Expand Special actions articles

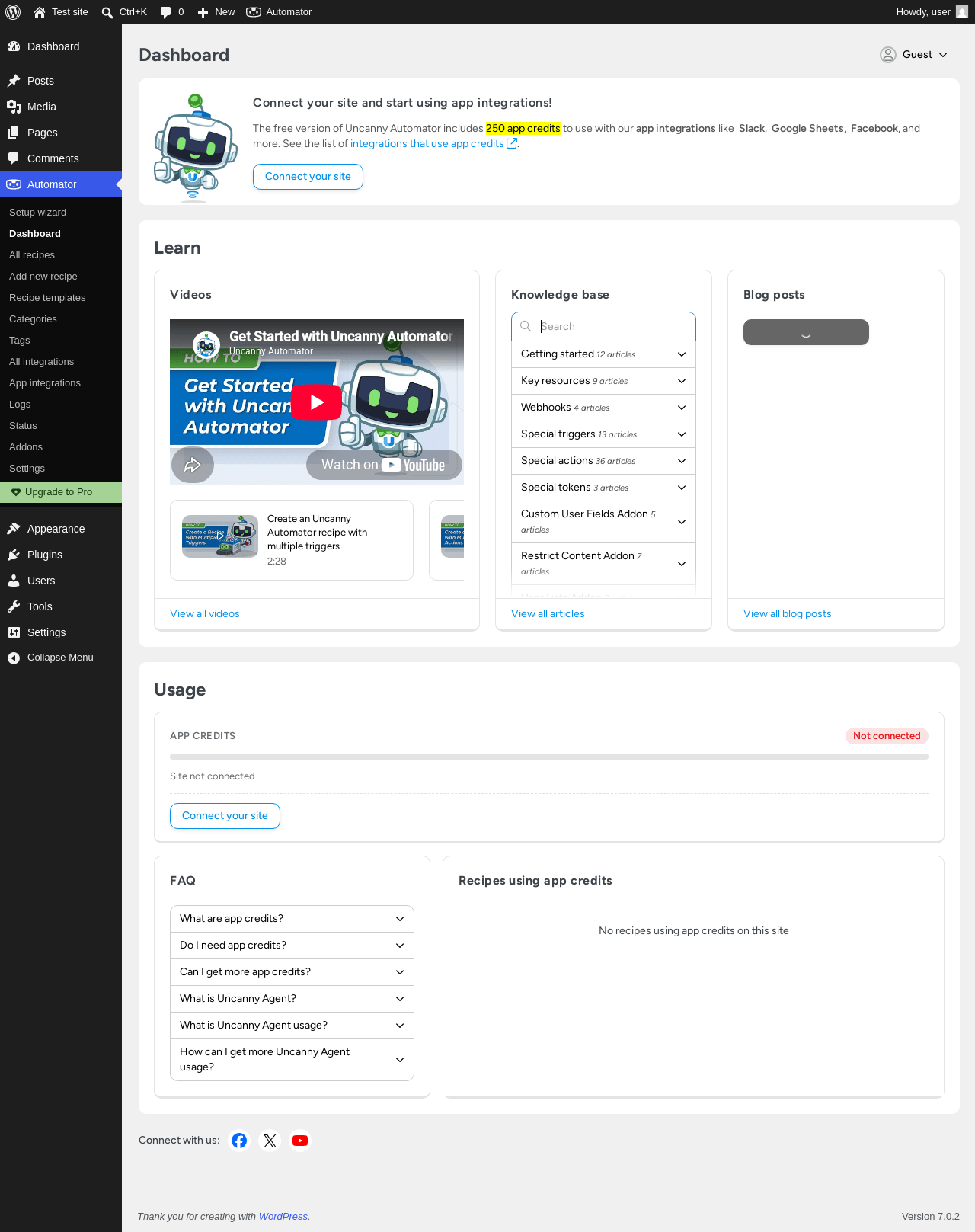603,461
